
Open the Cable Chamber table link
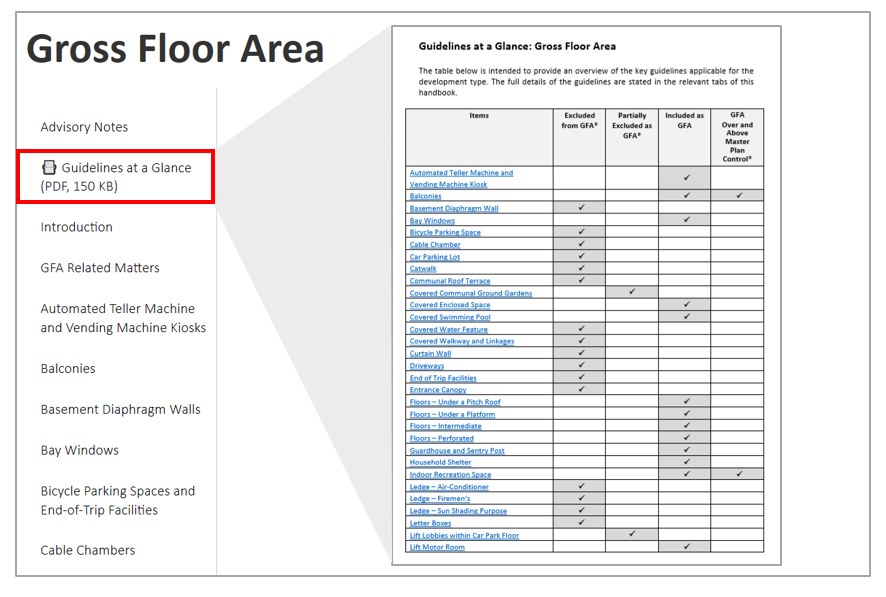[x=435, y=245]
